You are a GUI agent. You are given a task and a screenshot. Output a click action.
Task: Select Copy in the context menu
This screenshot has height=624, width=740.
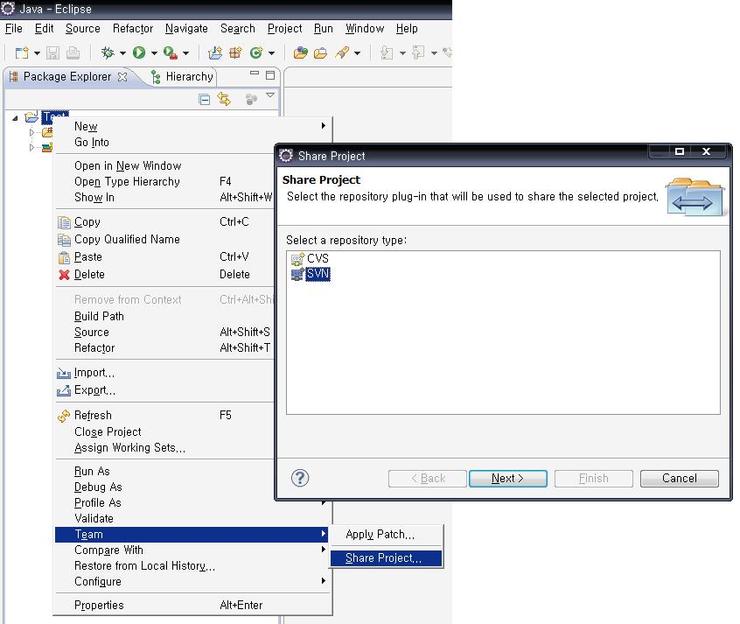(x=165, y=222)
